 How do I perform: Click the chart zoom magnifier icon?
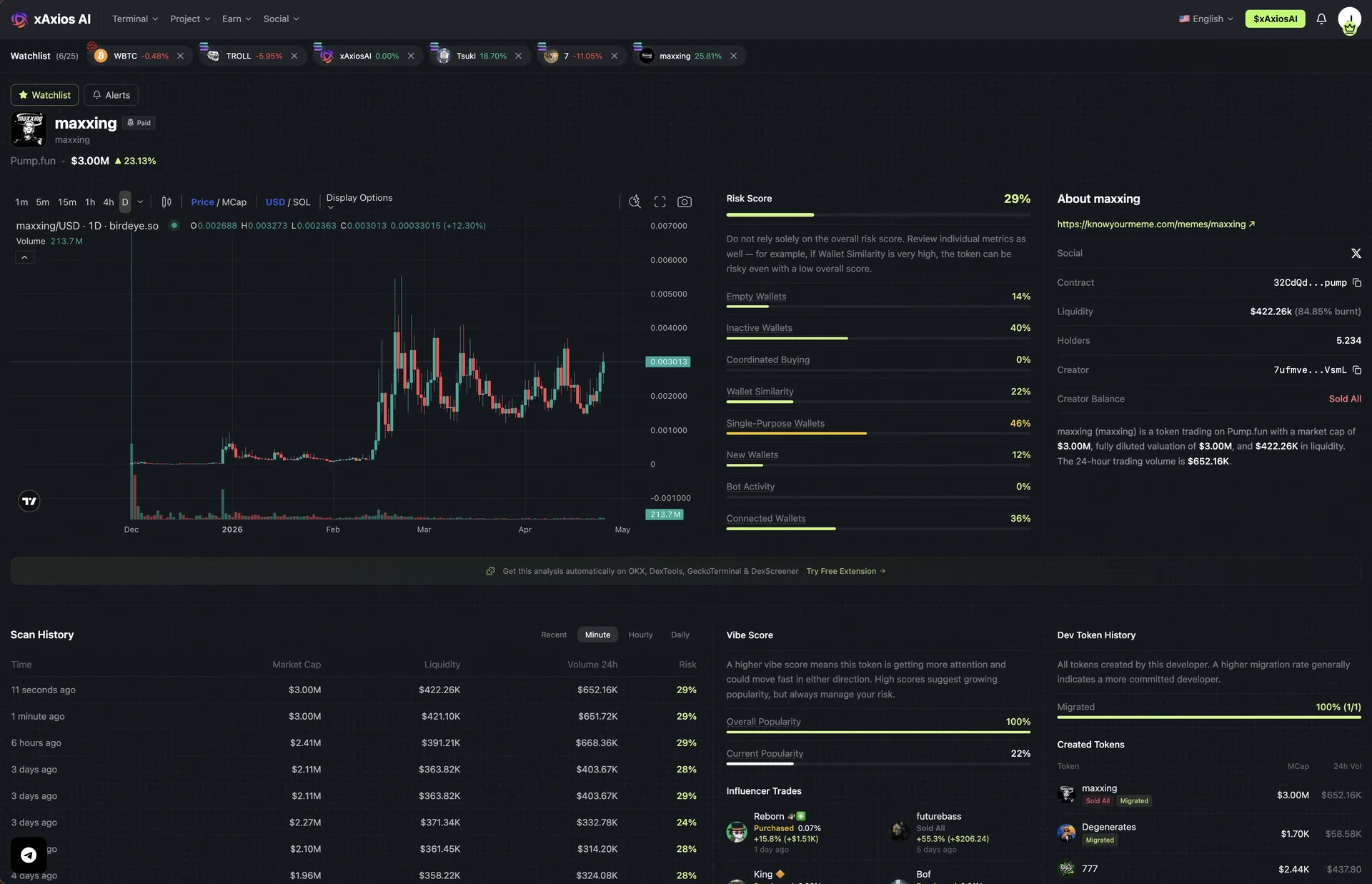(x=635, y=202)
